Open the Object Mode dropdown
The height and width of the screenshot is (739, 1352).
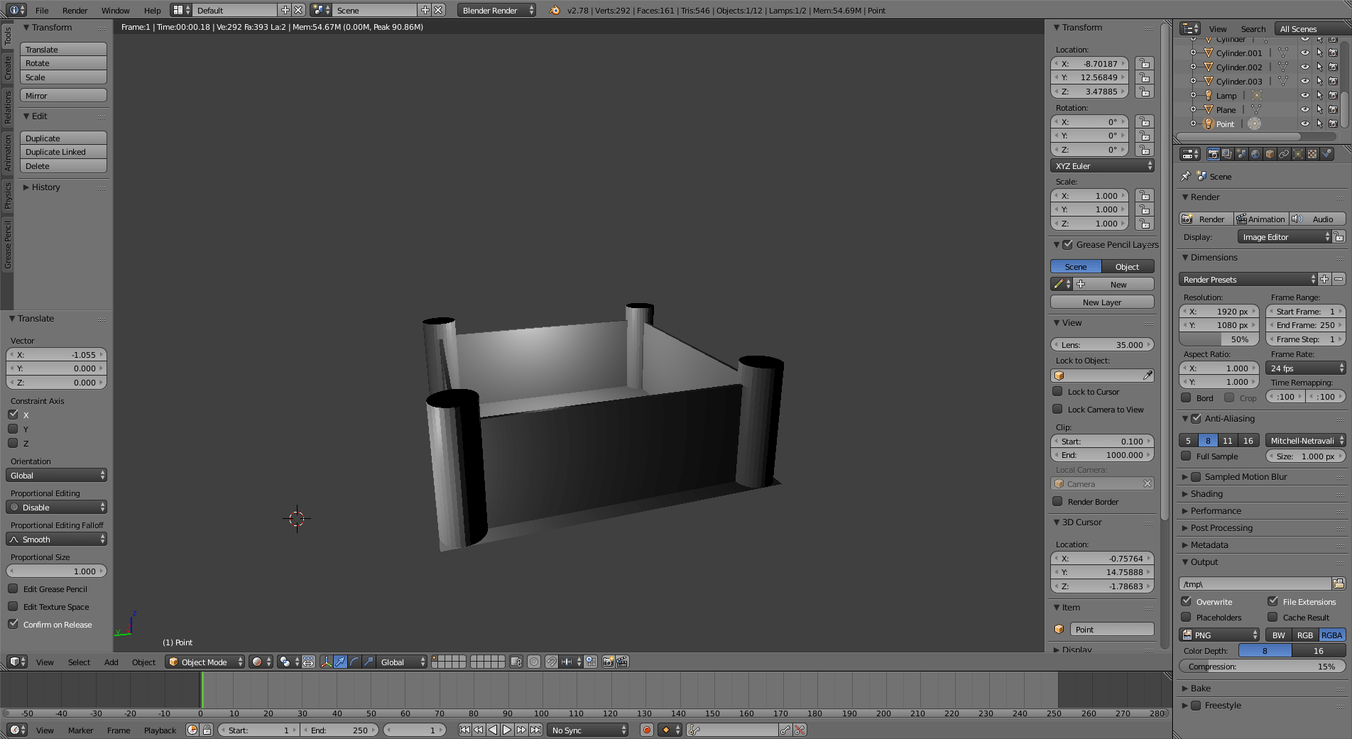point(205,662)
